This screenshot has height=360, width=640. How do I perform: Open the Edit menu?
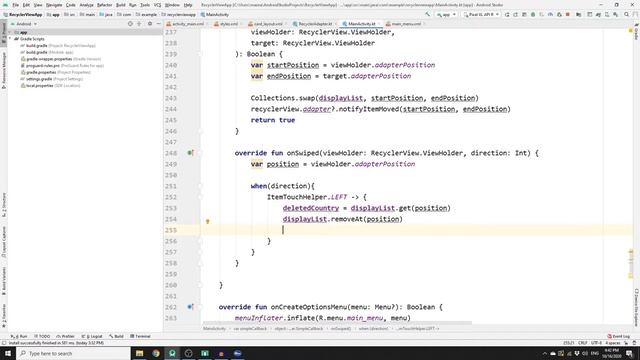coord(26,5)
